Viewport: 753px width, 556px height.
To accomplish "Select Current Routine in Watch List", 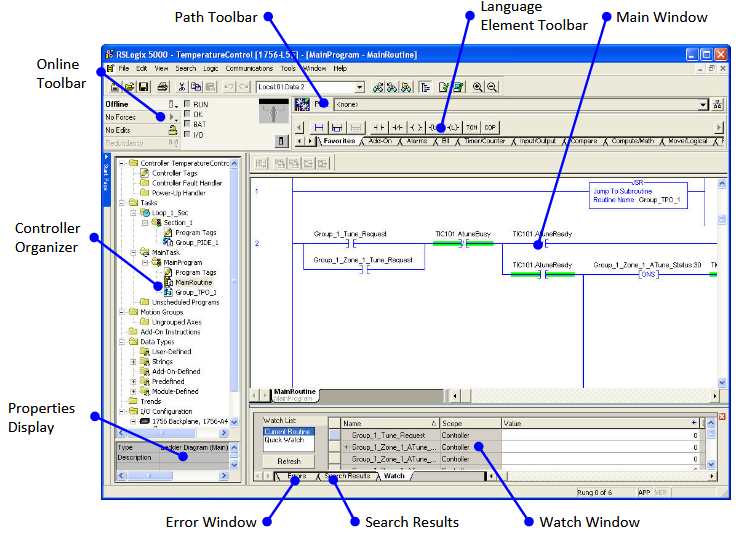I will click(x=289, y=432).
